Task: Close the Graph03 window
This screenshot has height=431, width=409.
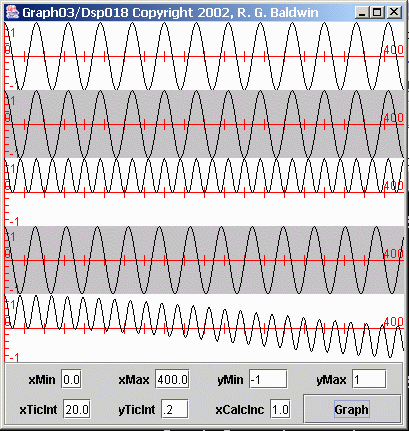Action: 394,12
